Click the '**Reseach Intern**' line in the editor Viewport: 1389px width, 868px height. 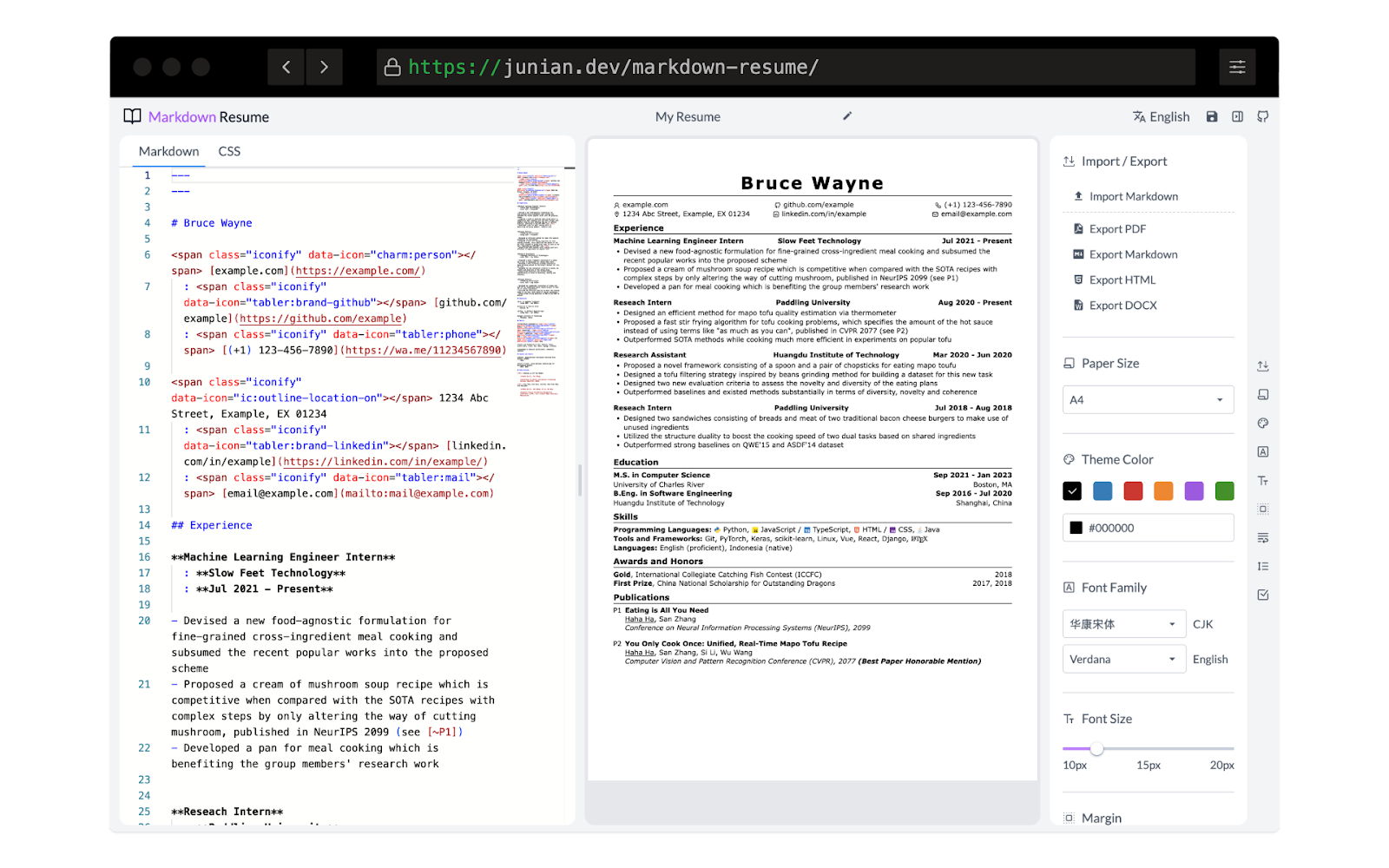pos(227,812)
